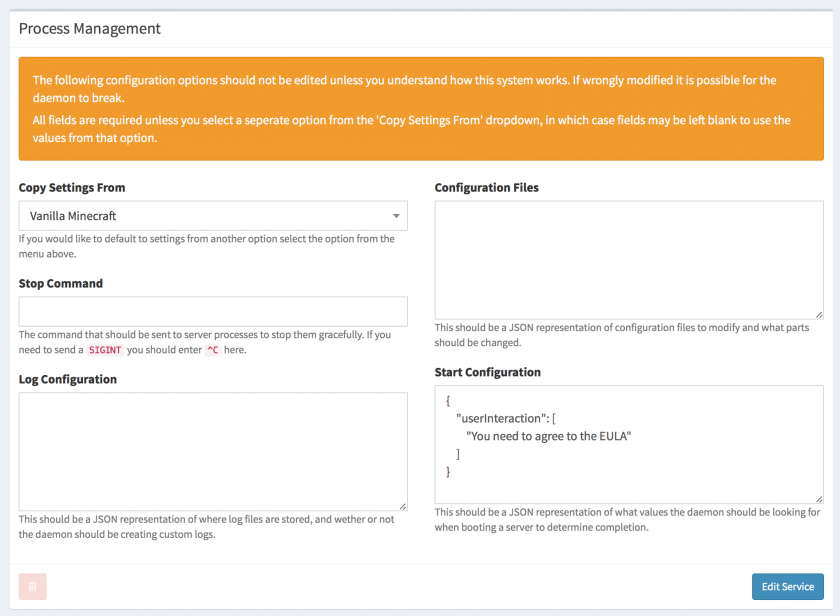Image resolution: width=840 pixels, height=616 pixels.
Task: Click the Start Configuration resize grip
Action: [x=818, y=500]
